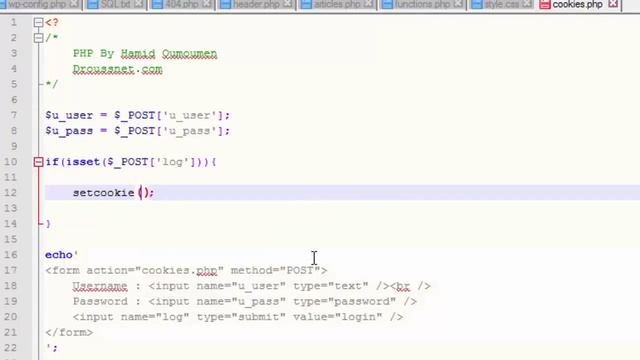Viewport: 640px width, 360px height.
Task: Click the closing brace on line 14
Action: (48, 224)
